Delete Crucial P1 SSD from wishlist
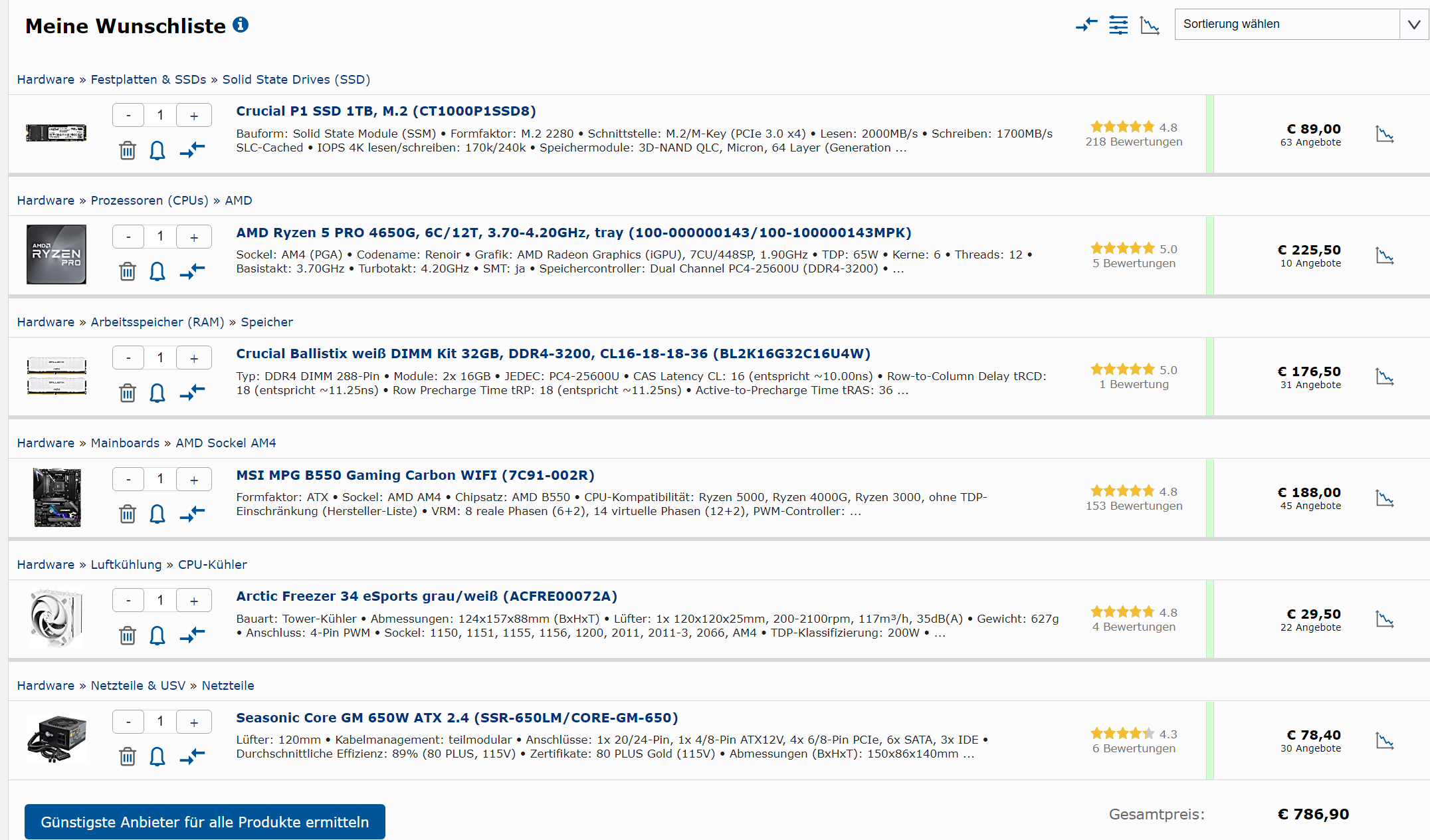The image size is (1430, 840). 128,151
